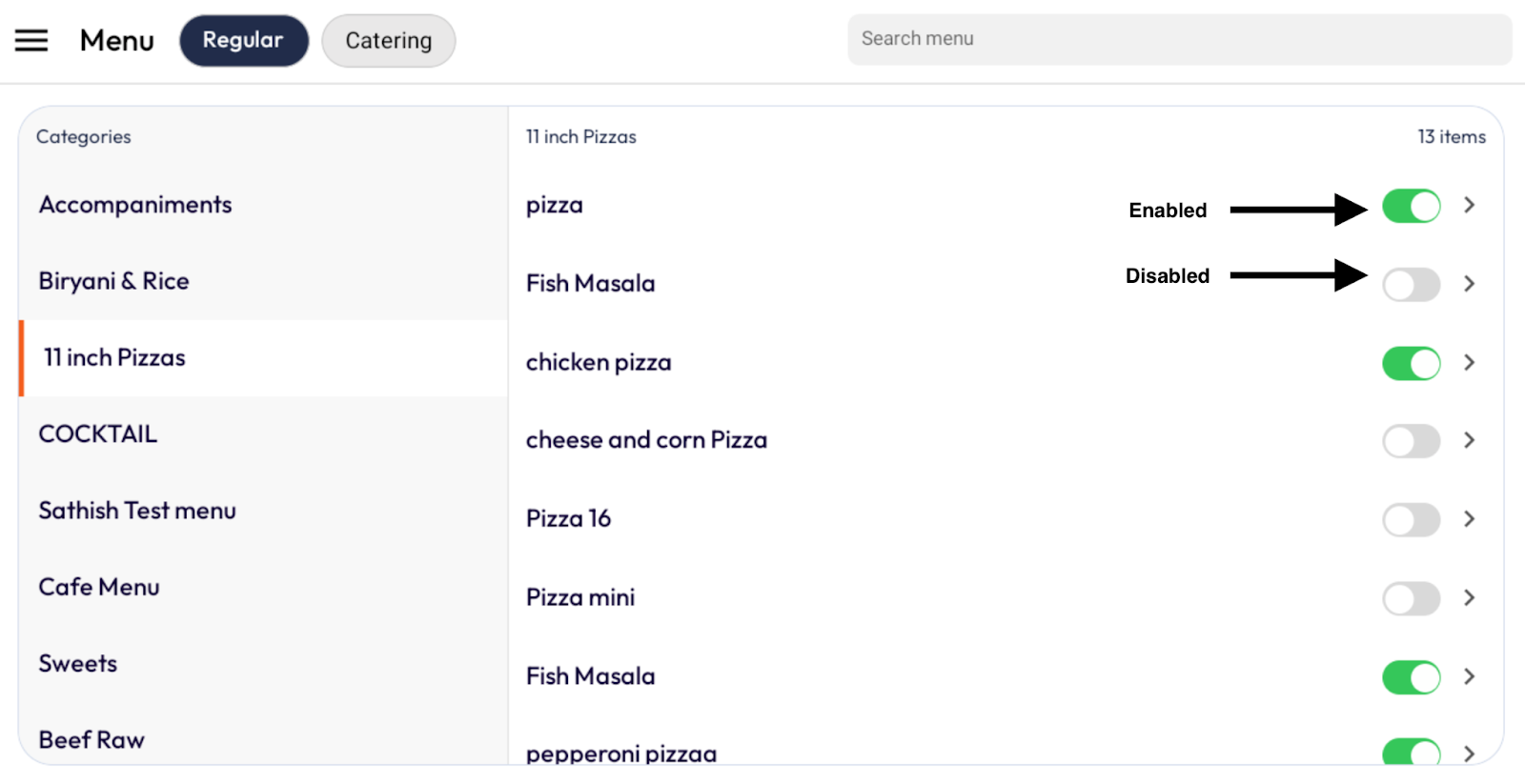Turn off the chicken pizza toggle
The height and width of the screenshot is (784, 1525).
pyautogui.click(x=1411, y=363)
